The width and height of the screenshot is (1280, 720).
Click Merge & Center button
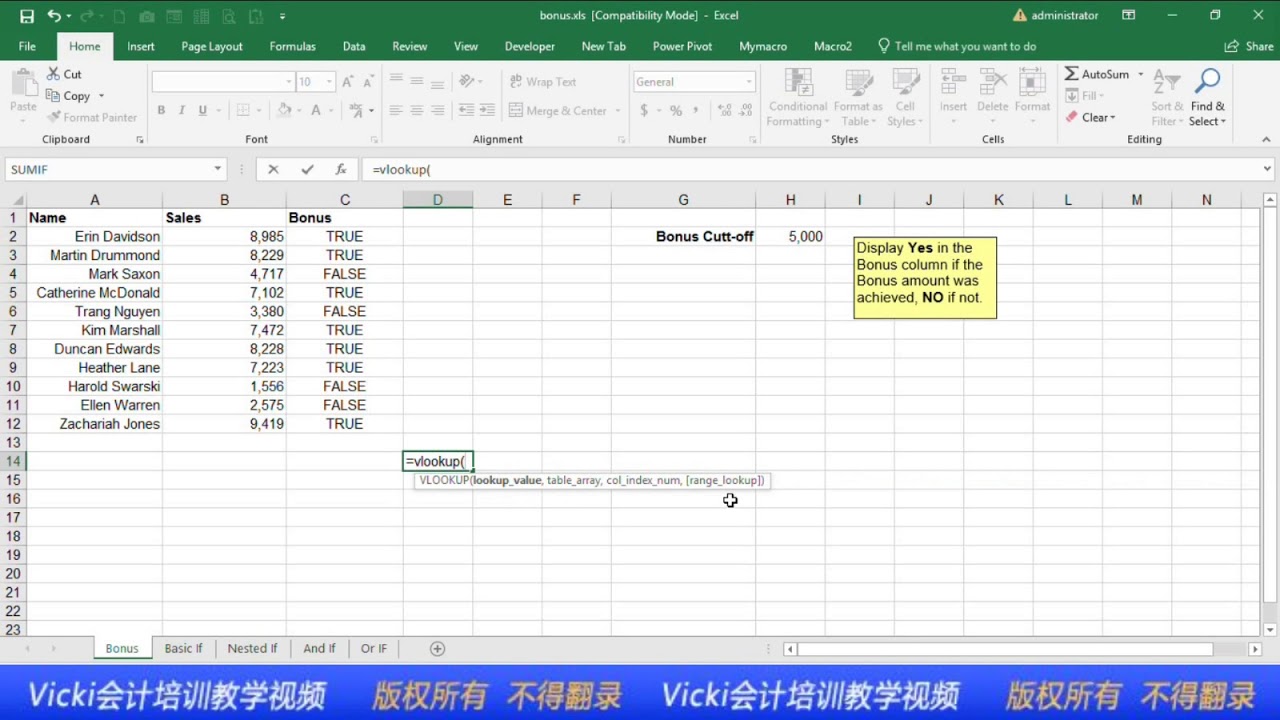[558, 110]
